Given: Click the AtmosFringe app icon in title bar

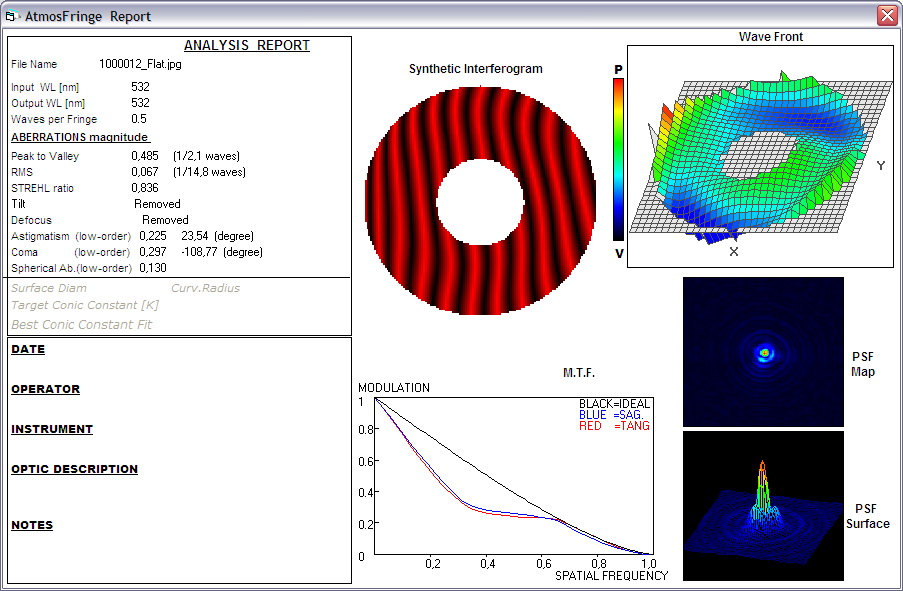Looking at the screenshot, I should point(13,16).
